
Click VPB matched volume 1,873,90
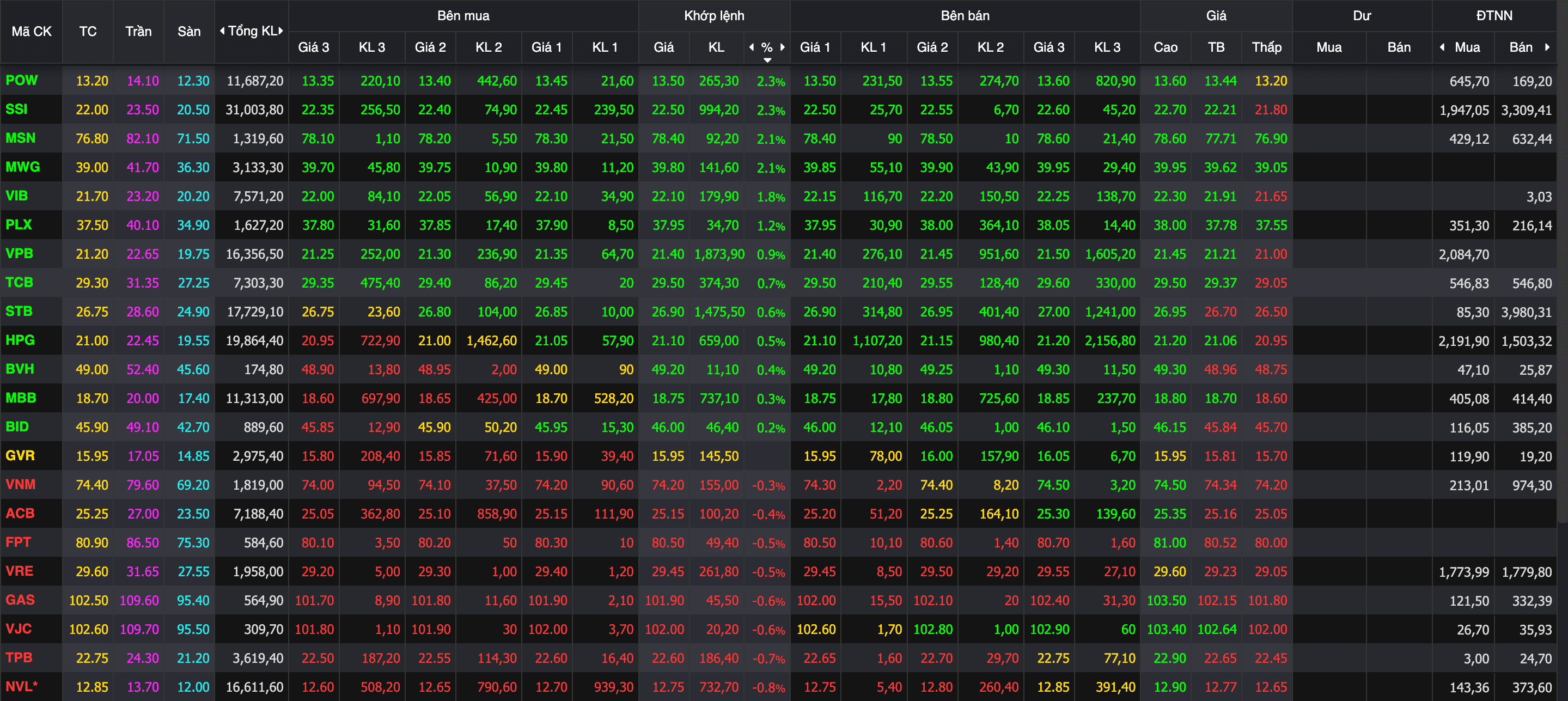[719, 254]
